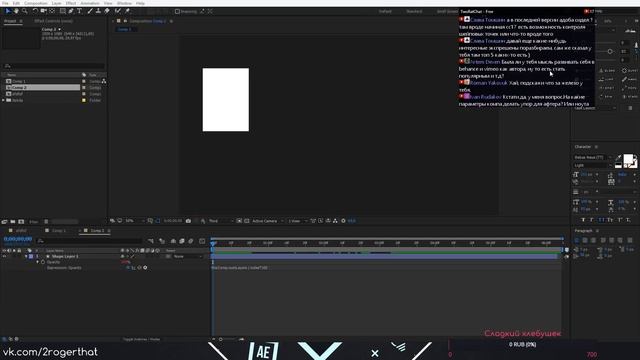The width and height of the screenshot is (640, 360).
Task: Open the viewer magnification 50% dropdown
Action: pos(135,221)
